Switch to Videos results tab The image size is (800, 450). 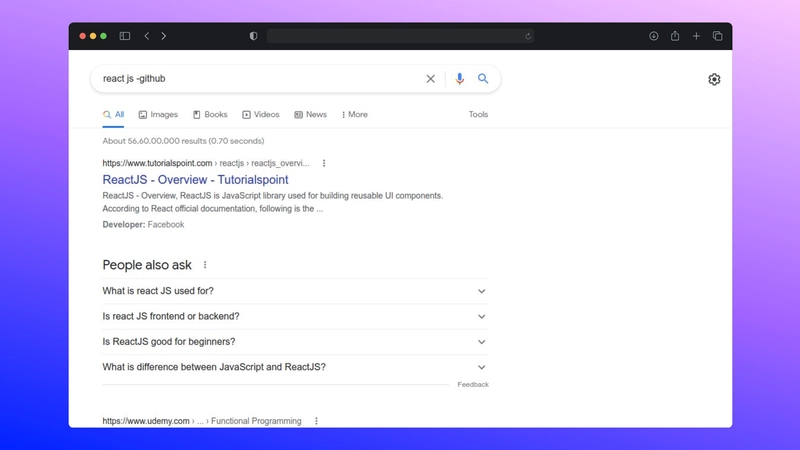click(261, 115)
